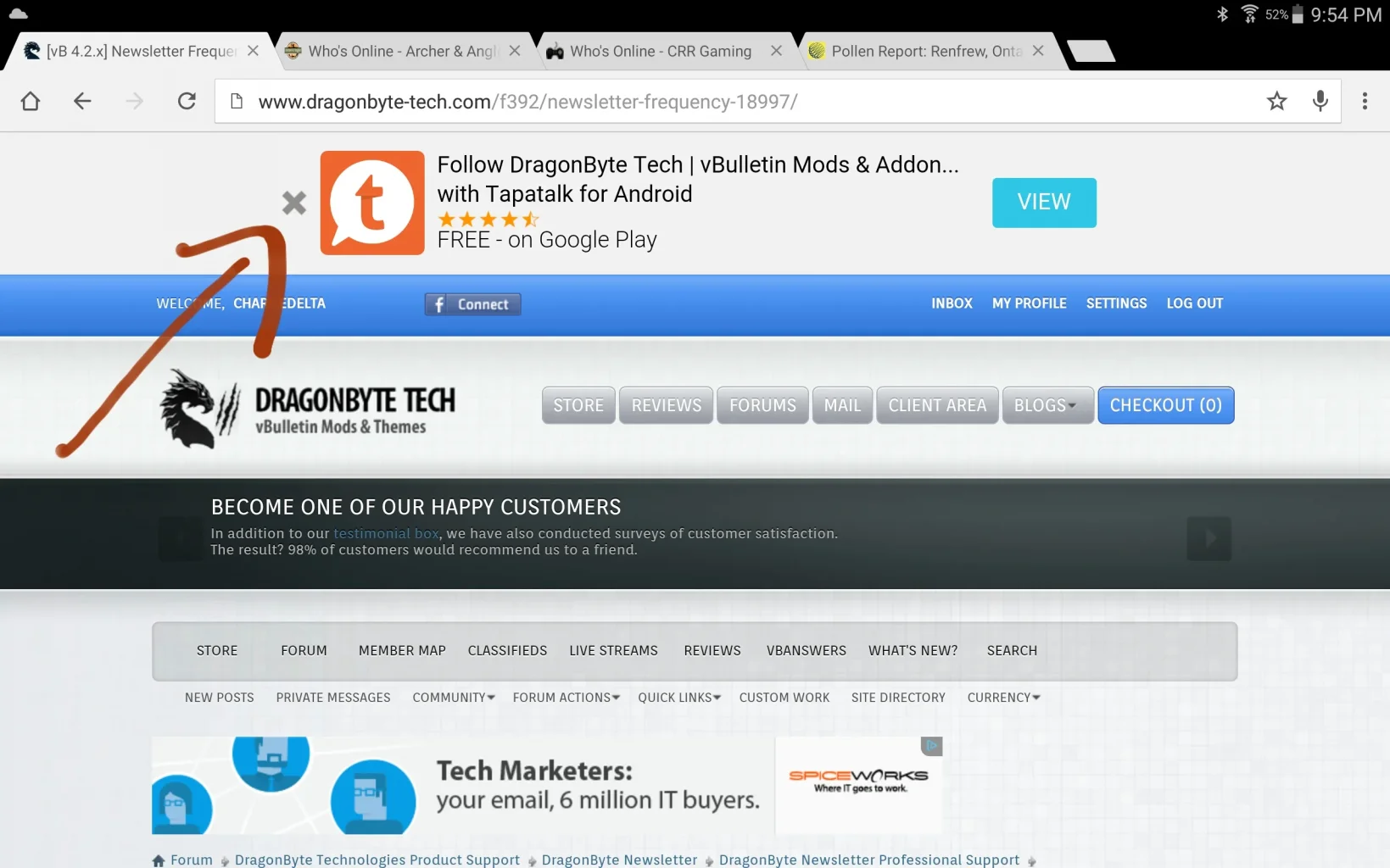Bookmark the page with the star icon
The height and width of the screenshot is (868, 1390).
(x=1276, y=102)
